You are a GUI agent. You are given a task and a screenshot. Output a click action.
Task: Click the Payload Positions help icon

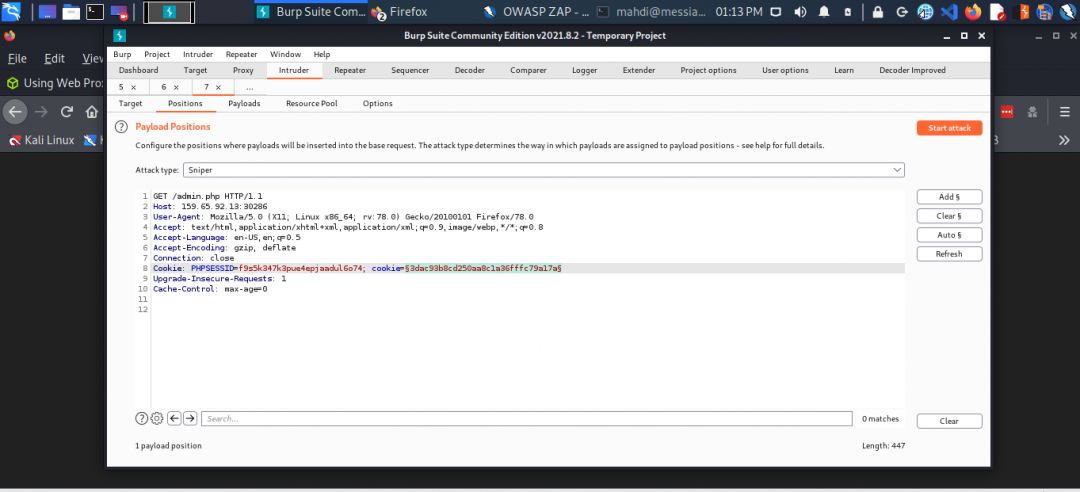(121, 127)
